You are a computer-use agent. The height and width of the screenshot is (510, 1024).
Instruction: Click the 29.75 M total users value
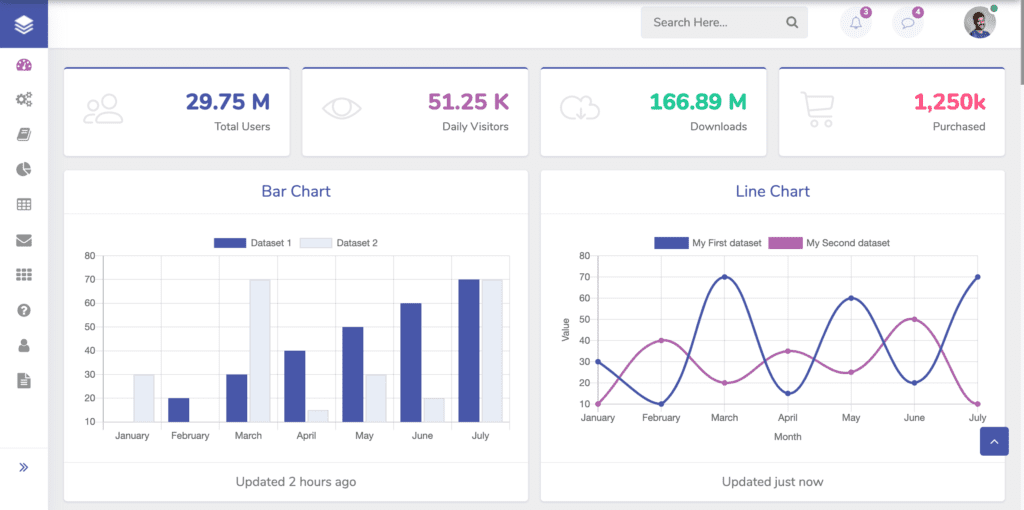(x=227, y=102)
